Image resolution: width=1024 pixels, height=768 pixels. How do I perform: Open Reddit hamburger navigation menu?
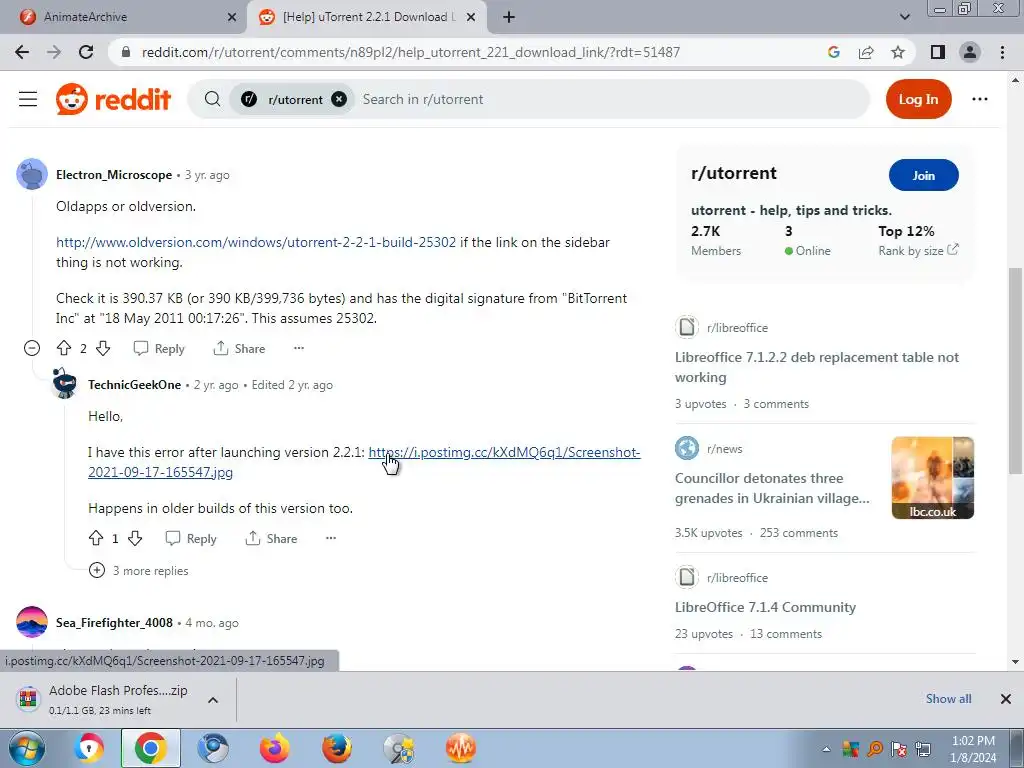pyautogui.click(x=28, y=99)
